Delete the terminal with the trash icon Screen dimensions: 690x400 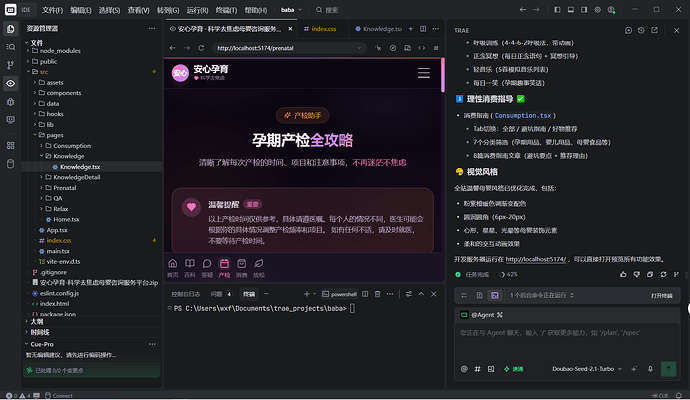click(378, 294)
